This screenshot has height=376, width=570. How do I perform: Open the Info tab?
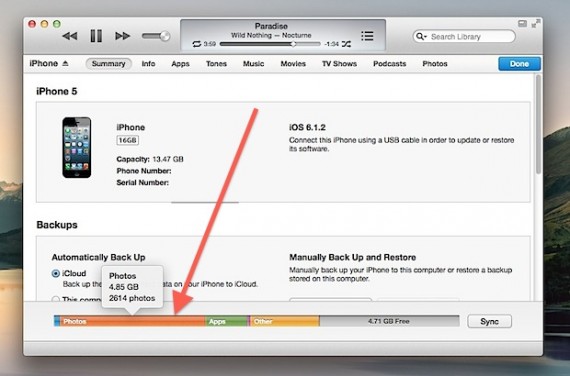click(148, 64)
